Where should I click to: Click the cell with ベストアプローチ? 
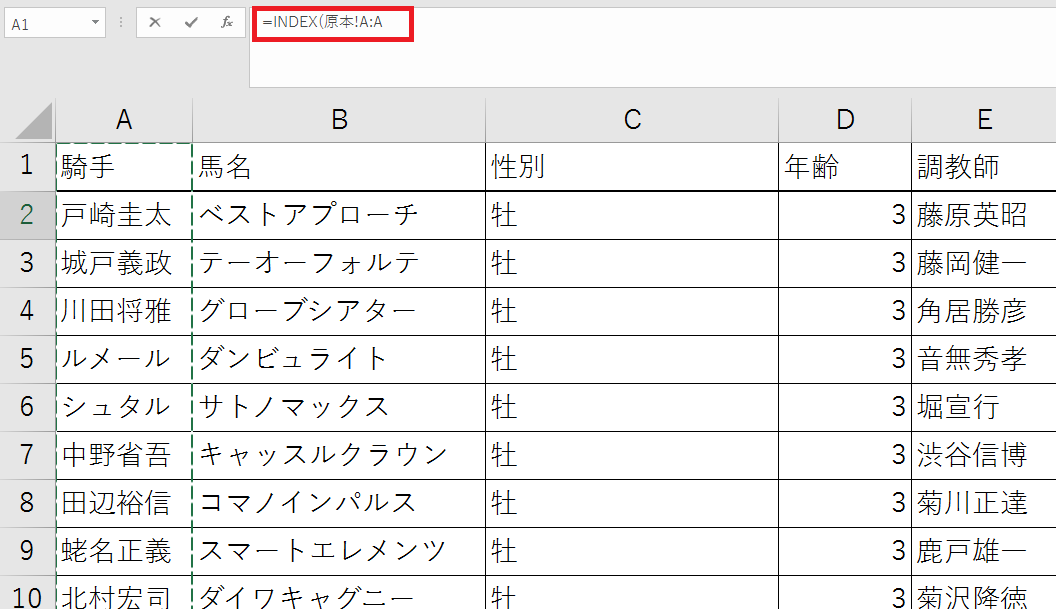tap(339, 215)
